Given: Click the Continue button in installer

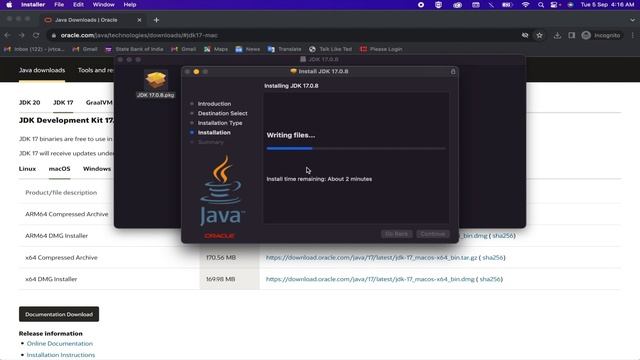Looking at the screenshot, I should [433, 234].
